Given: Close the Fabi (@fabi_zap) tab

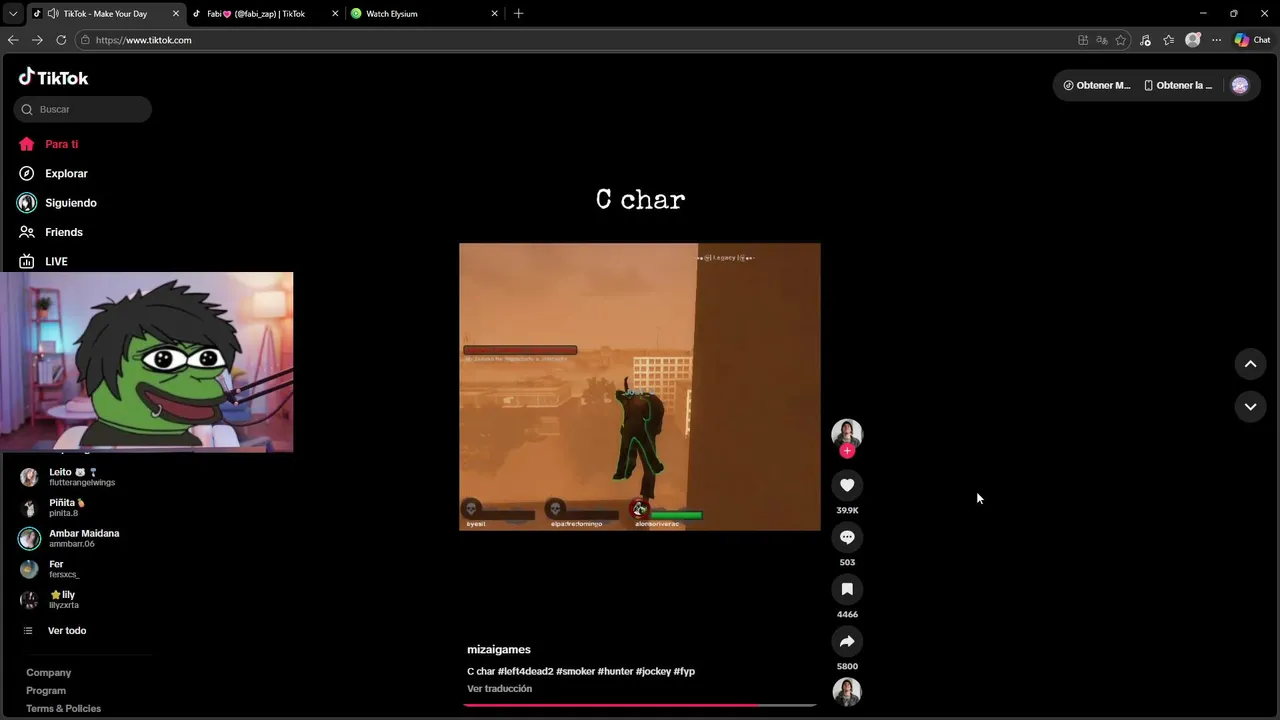Looking at the screenshot, I should pos(335,14).
